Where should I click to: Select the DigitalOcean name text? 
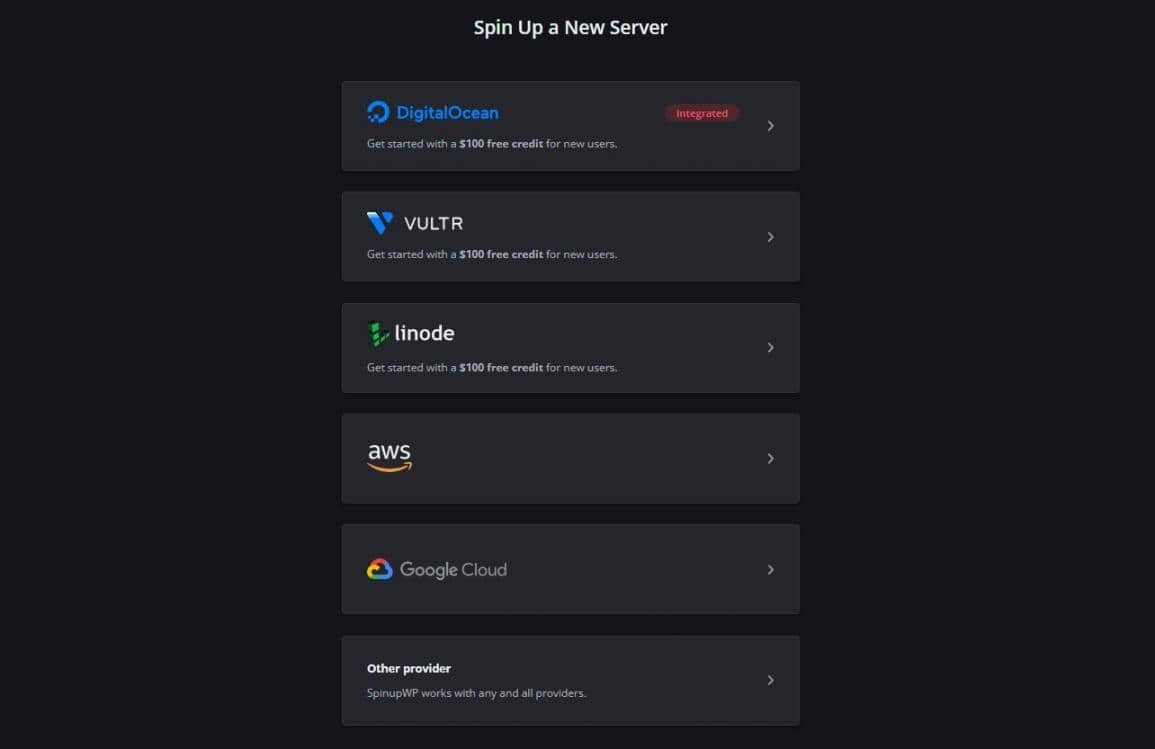pyautogui.click(x=447, y=113)
